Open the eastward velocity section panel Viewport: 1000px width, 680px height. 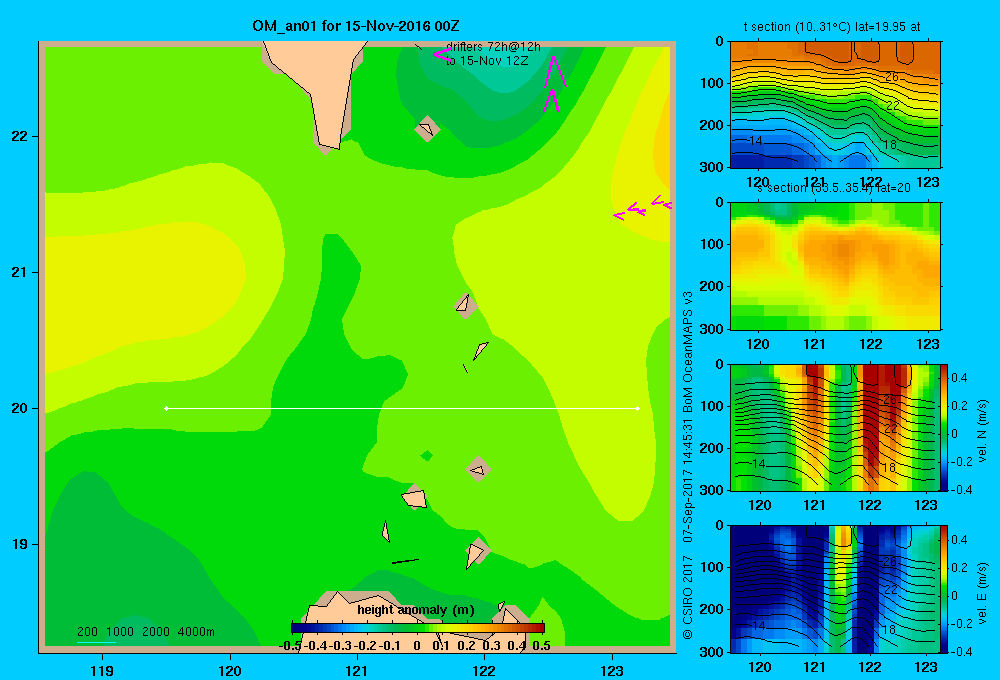point(834,589)
